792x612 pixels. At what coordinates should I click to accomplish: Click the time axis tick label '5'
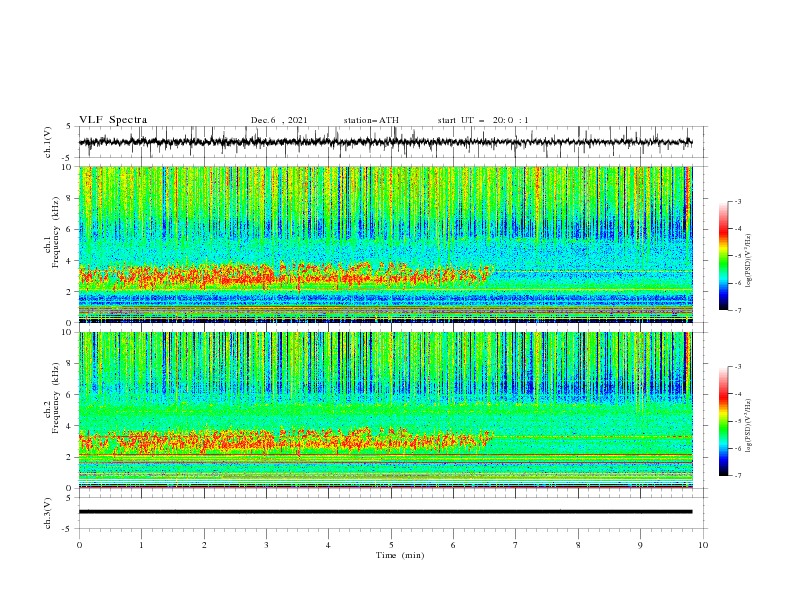click(x=391, y=545)
